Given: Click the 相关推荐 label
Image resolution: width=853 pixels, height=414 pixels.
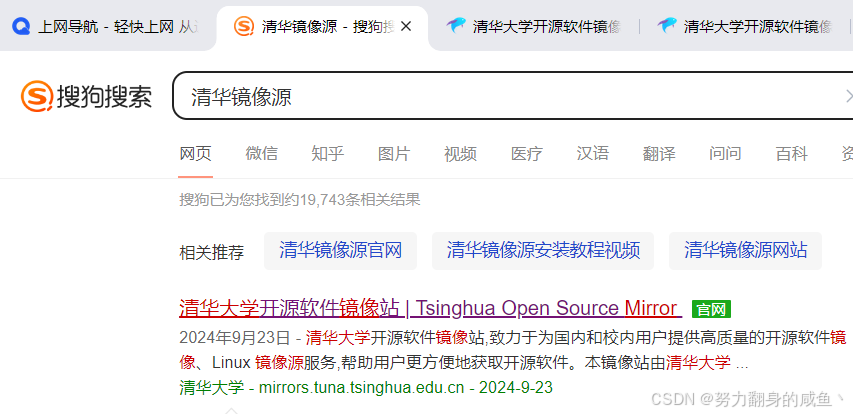Looking at the screenshot, I should pos(212,252).
